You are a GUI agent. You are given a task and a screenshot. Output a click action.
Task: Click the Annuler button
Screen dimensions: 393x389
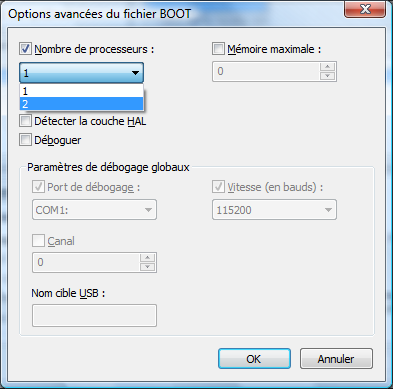(336, 359)
